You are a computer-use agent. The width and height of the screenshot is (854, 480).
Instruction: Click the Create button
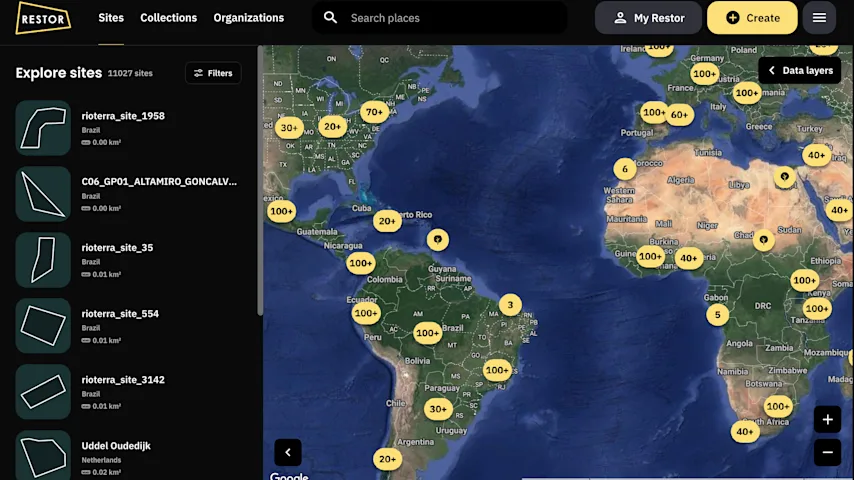(752, 18)
